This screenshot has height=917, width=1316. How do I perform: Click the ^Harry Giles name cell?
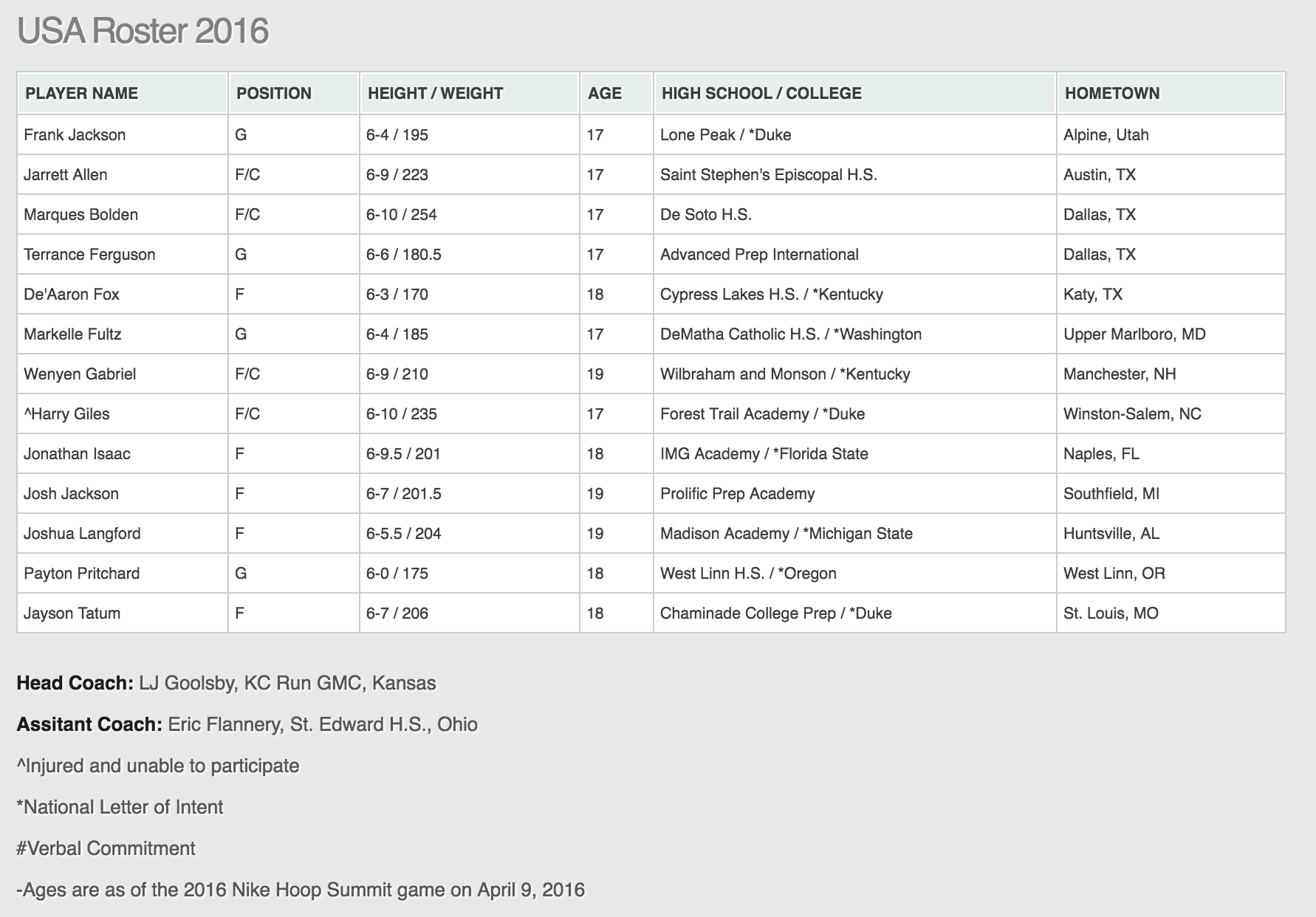coord(66,414)
